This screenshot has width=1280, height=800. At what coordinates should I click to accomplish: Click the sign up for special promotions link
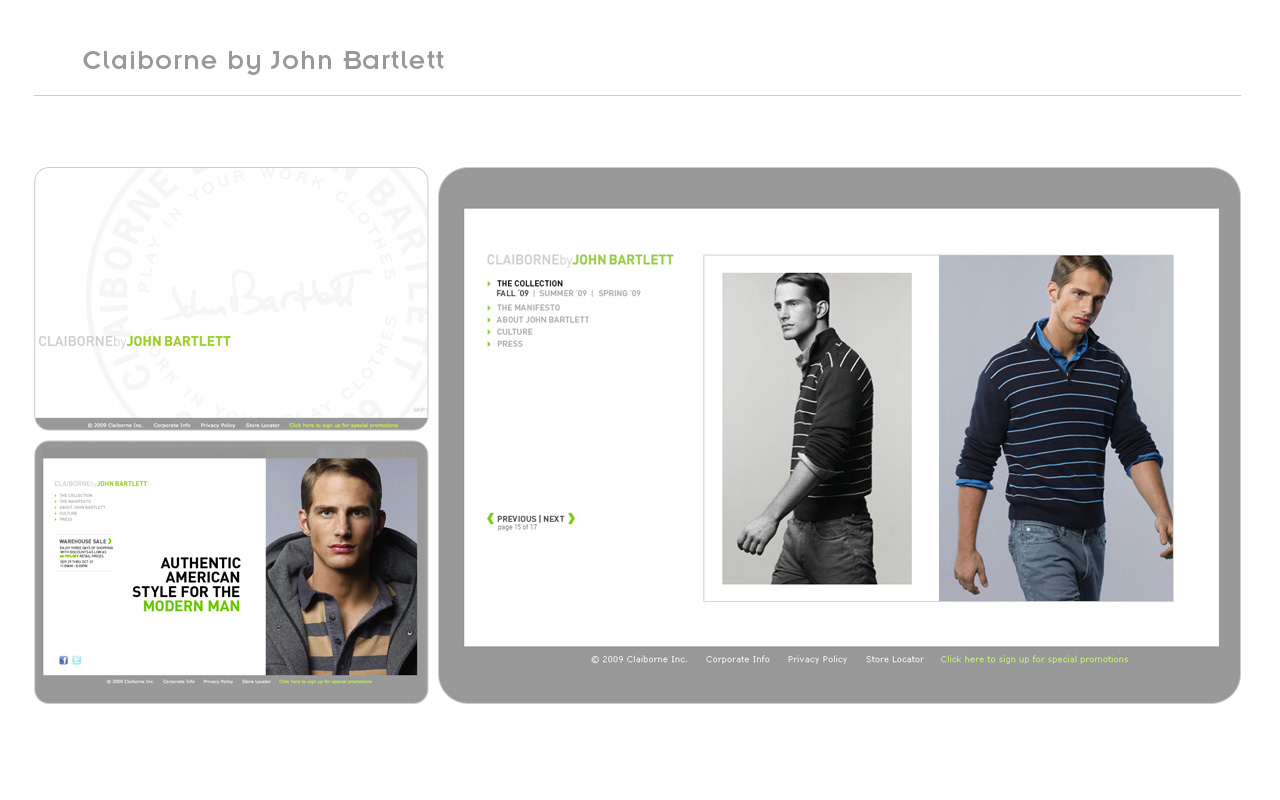(x=1034, y=659)
